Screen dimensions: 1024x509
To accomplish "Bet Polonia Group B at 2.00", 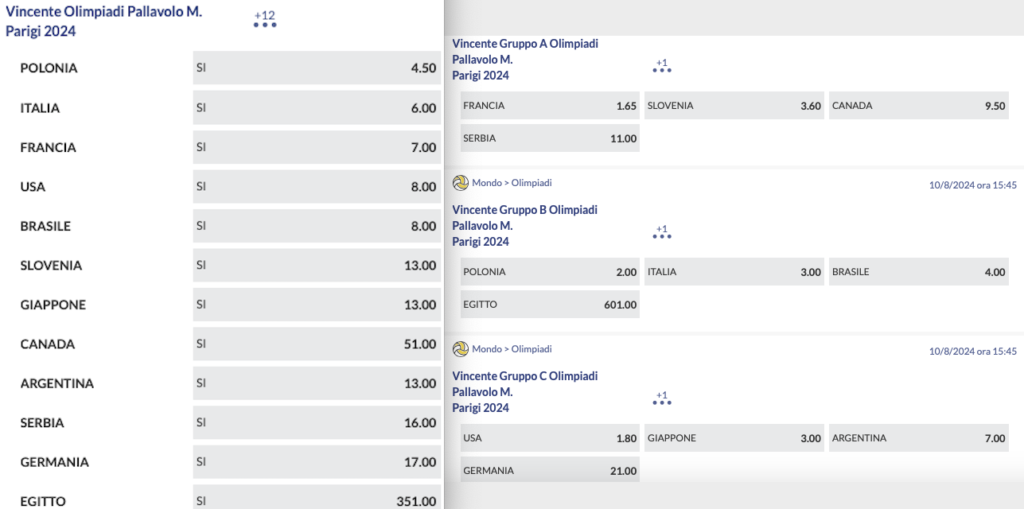I will click(x=550, y=272).
